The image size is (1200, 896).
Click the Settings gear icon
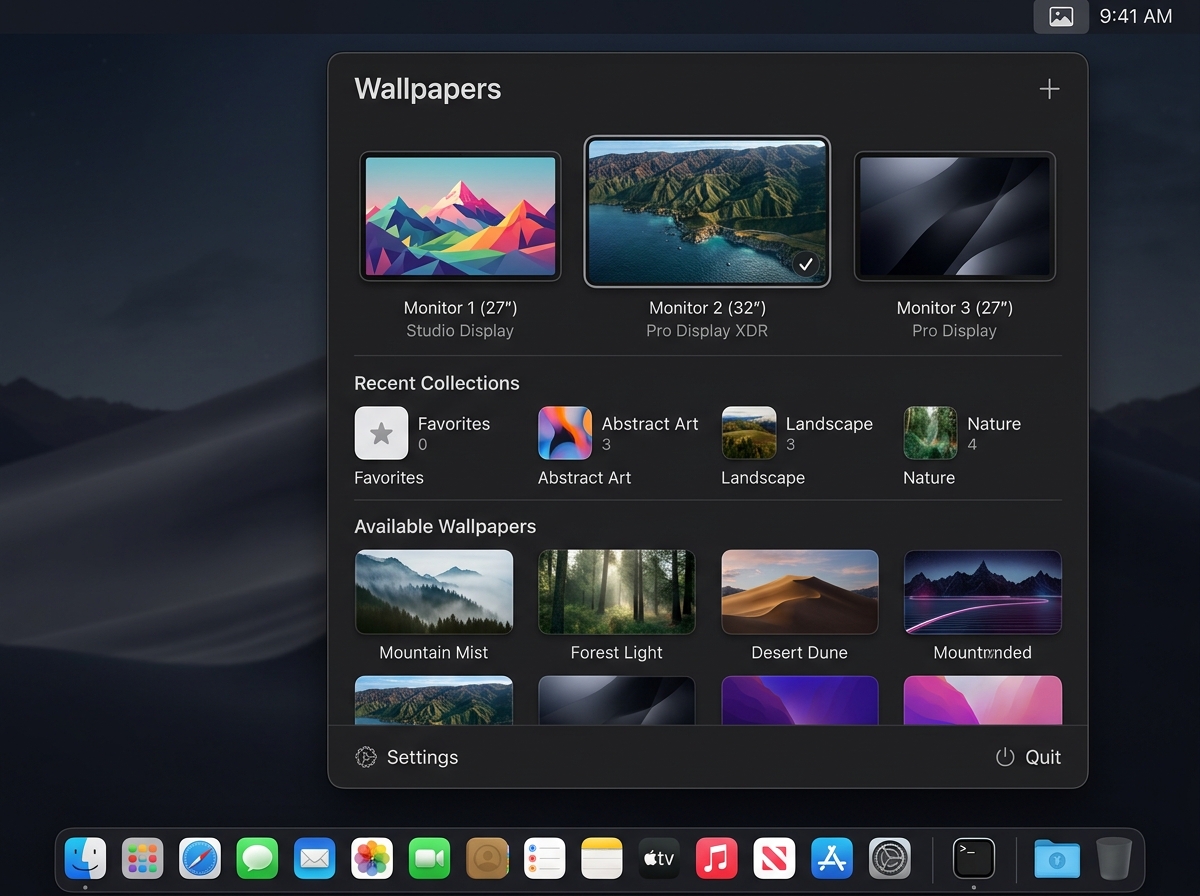coord(366,757)
